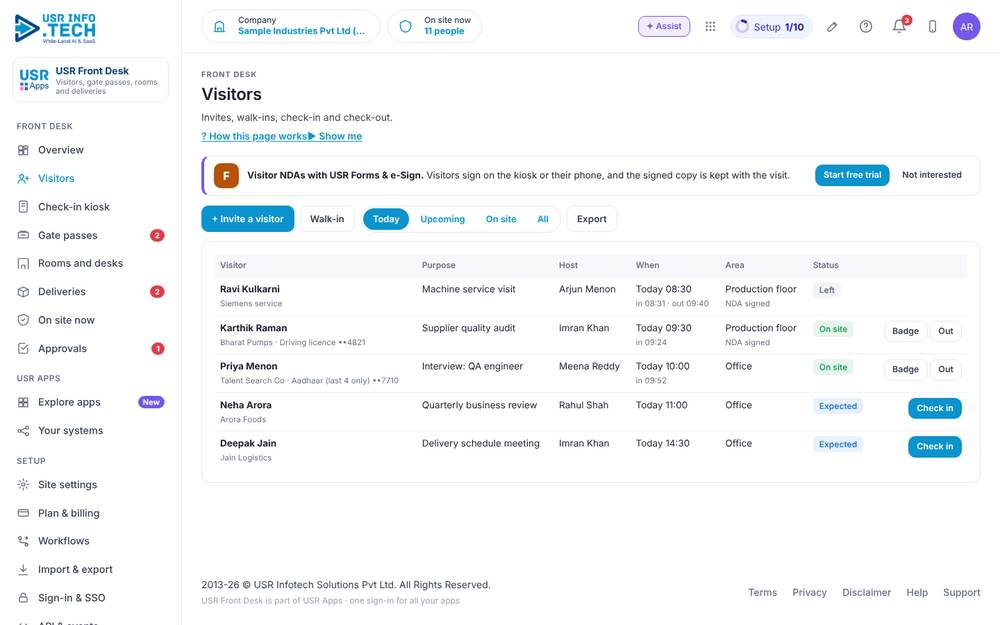Open the Company selector Sample Industries
The height and width of the screenshot is (625, 1000).
coord(291,26)
